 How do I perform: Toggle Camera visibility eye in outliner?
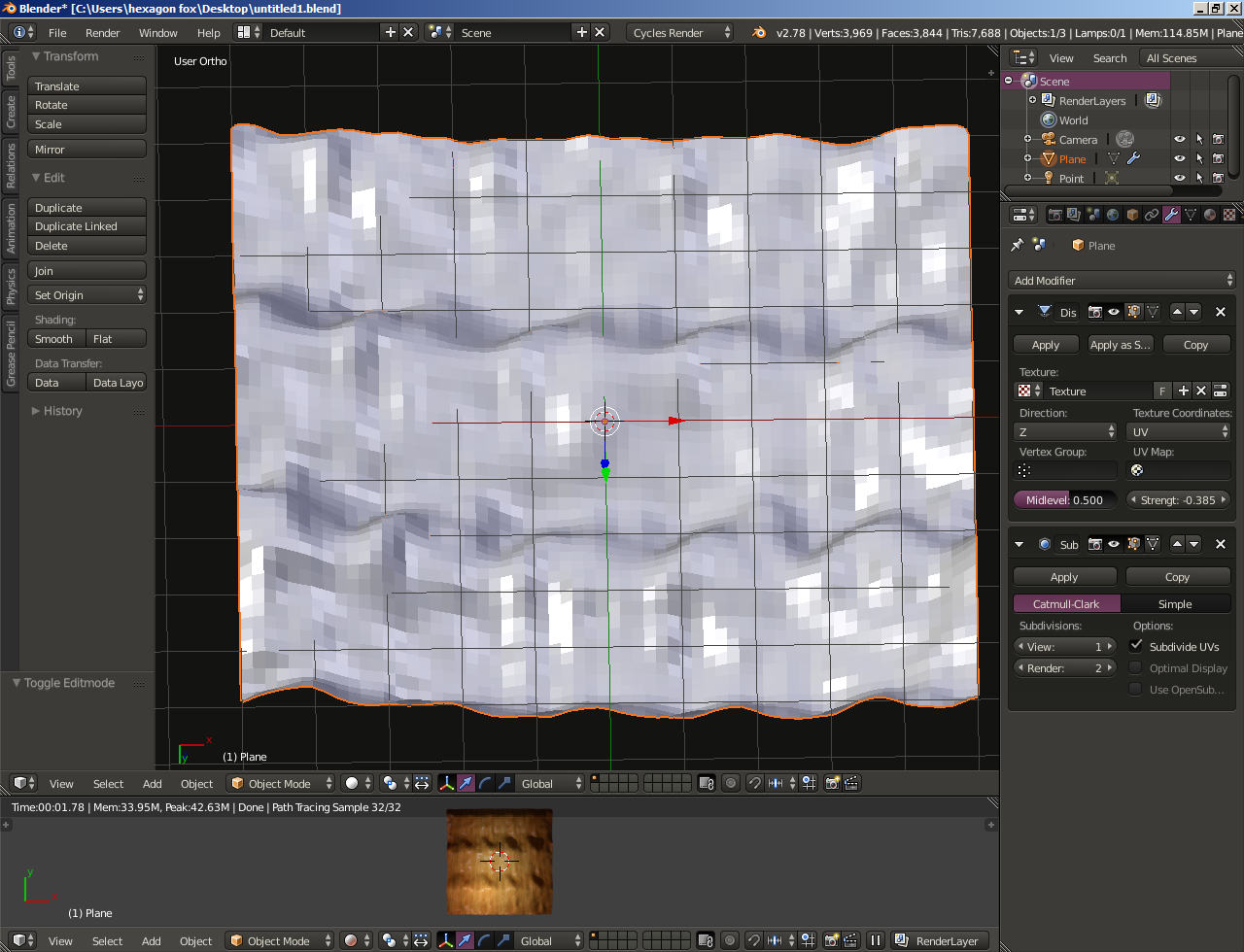pos(1180,139)
